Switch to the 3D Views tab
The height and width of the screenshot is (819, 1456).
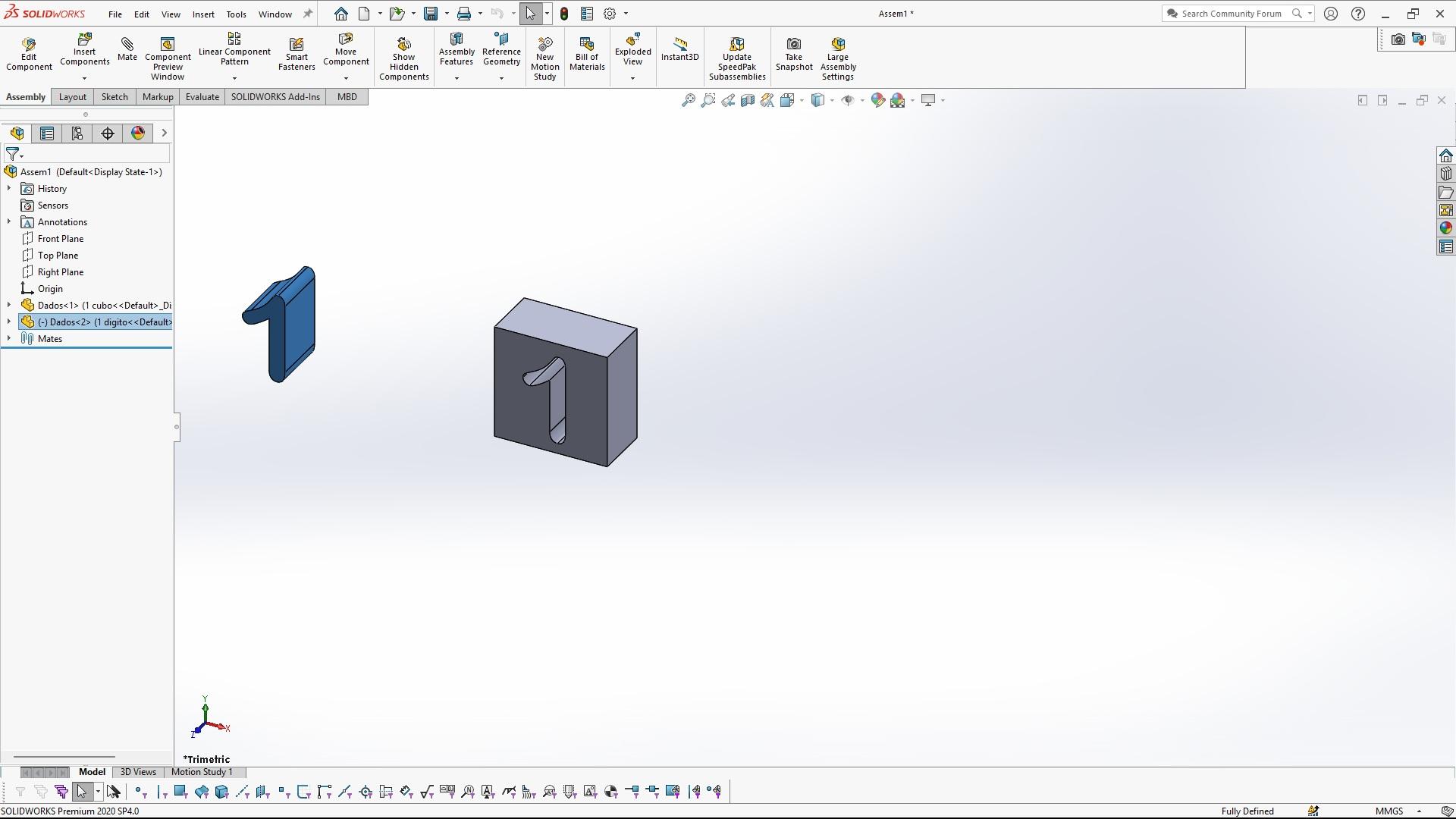coord(138,772)
